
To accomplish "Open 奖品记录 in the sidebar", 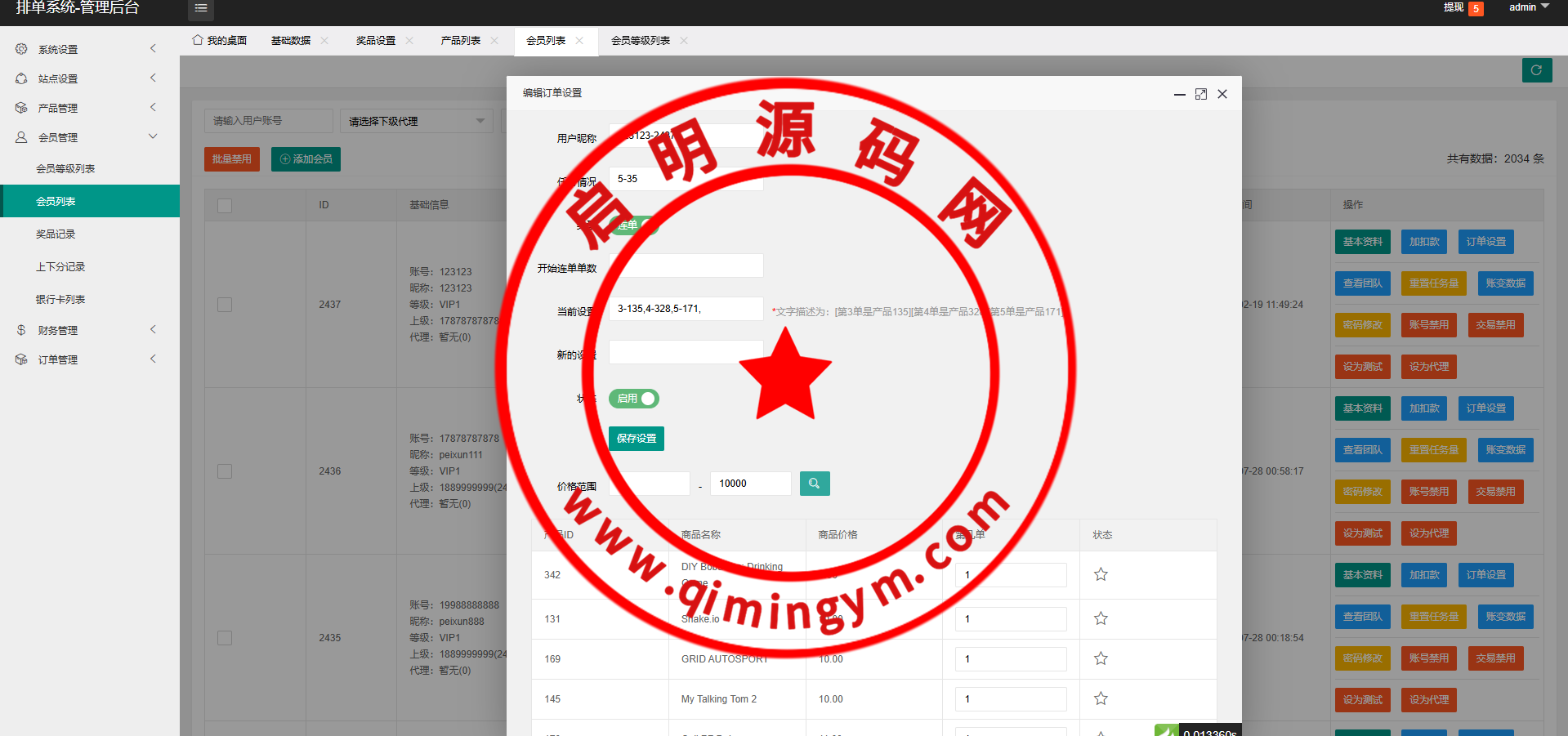I will (x=56, y=234).
